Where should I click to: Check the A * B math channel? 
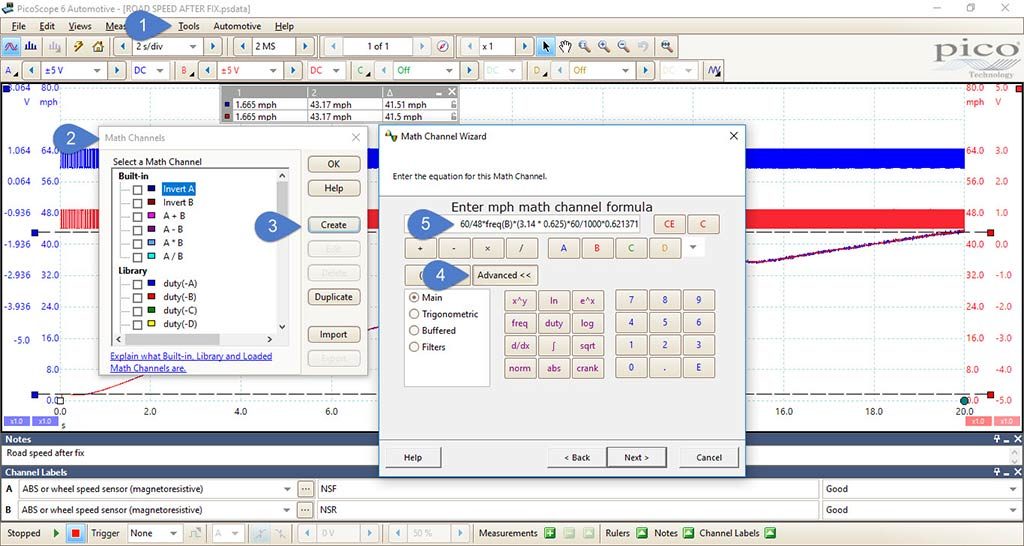click(x=137, y=244)
